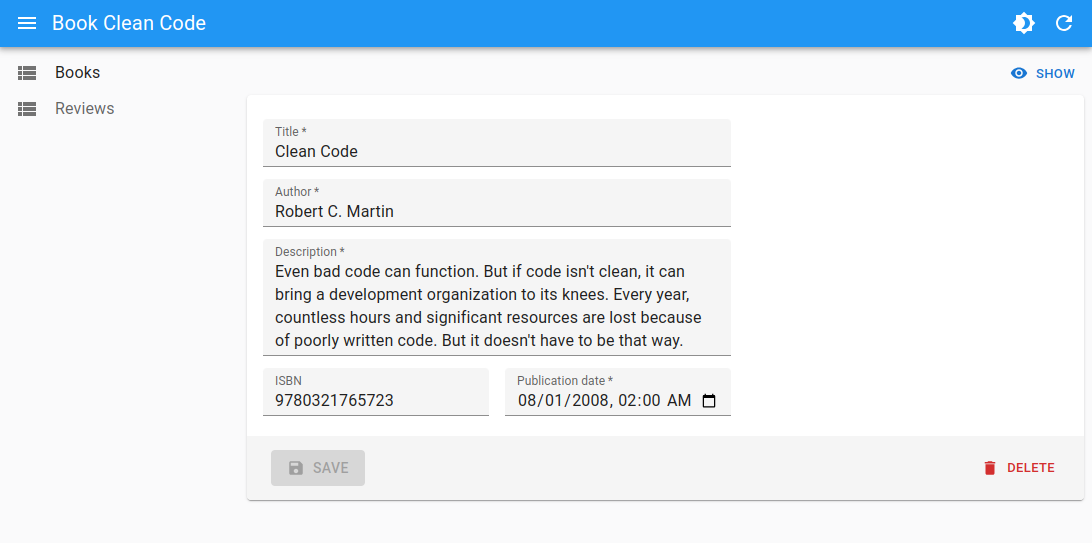This screenshot has height=543, width=1092.
Task: Click the 'Publication date *' label
Action: pos(565,381)
